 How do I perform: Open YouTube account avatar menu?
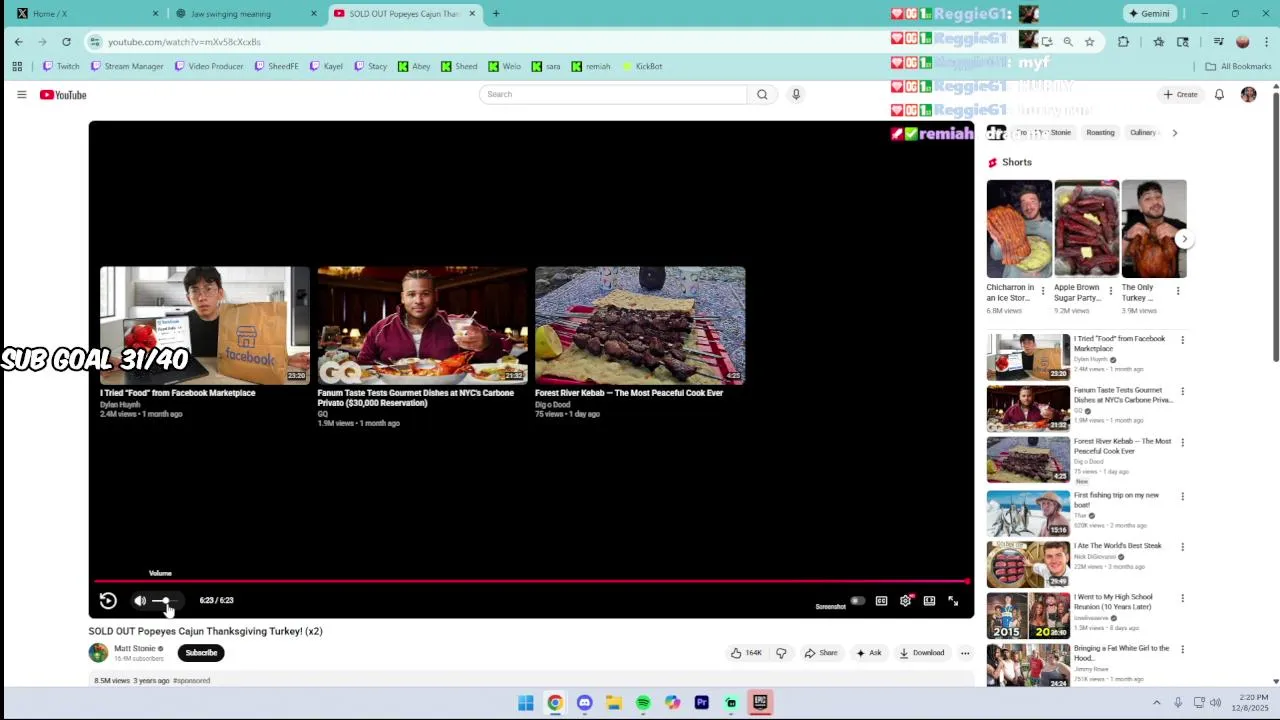click(x=1248, y=94)
